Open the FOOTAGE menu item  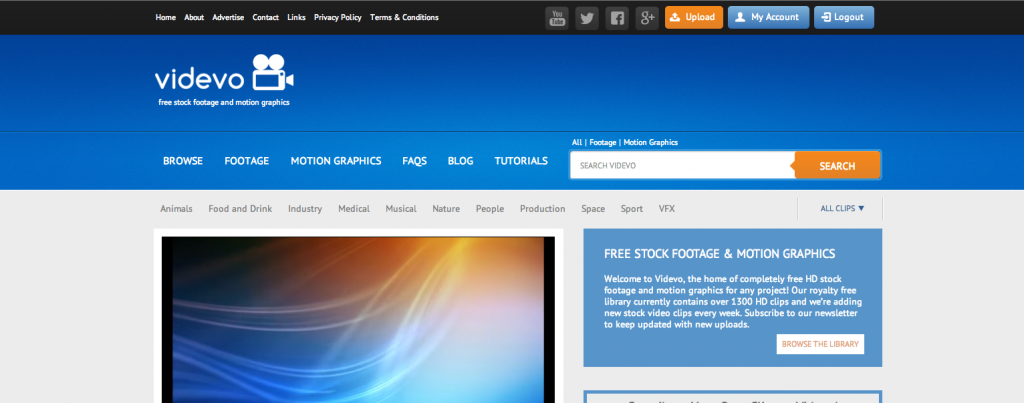(247, 161)
